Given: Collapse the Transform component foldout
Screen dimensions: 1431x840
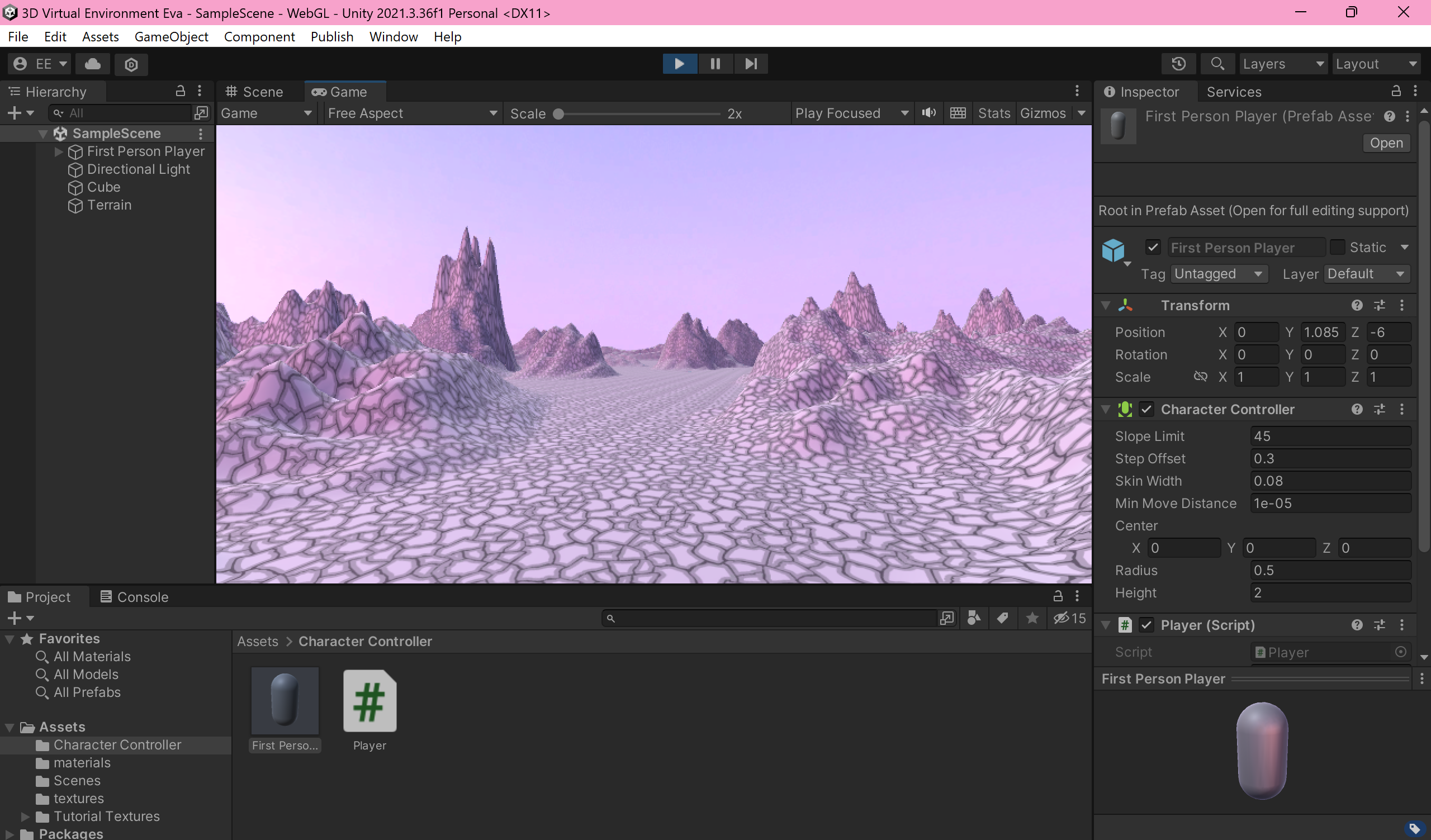Looking at the screenshot, I should 1106,305.
